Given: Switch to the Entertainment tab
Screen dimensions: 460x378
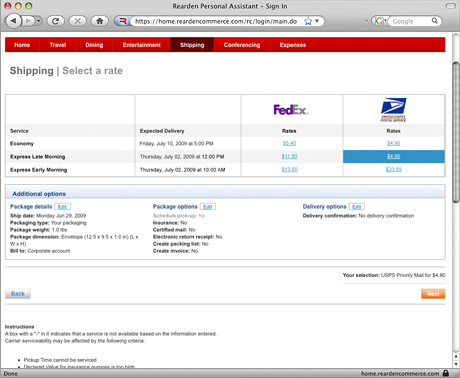Looking at the screenshot, I should pyautogui.click(x=141, y=45).
